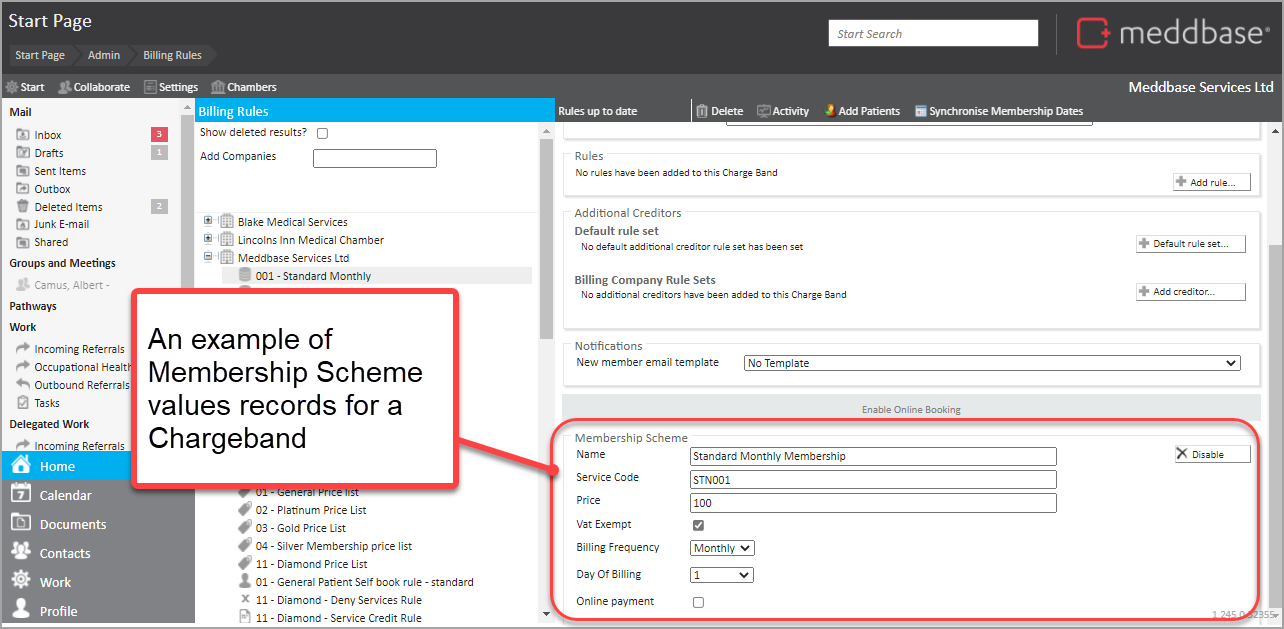Uncheck the Vat Exempt checkbox

coord(698,525)
